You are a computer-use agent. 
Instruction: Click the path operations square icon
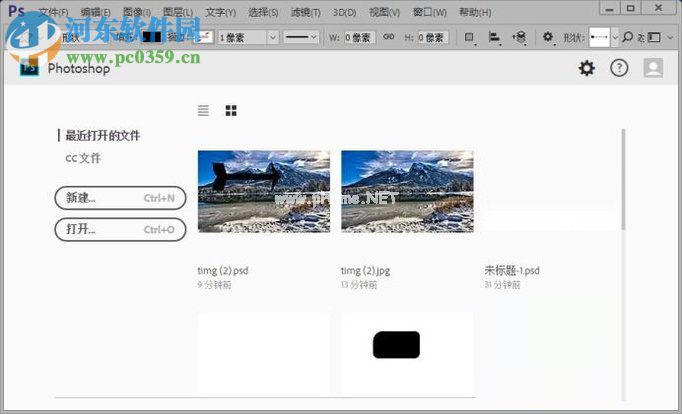pos(469,37)
